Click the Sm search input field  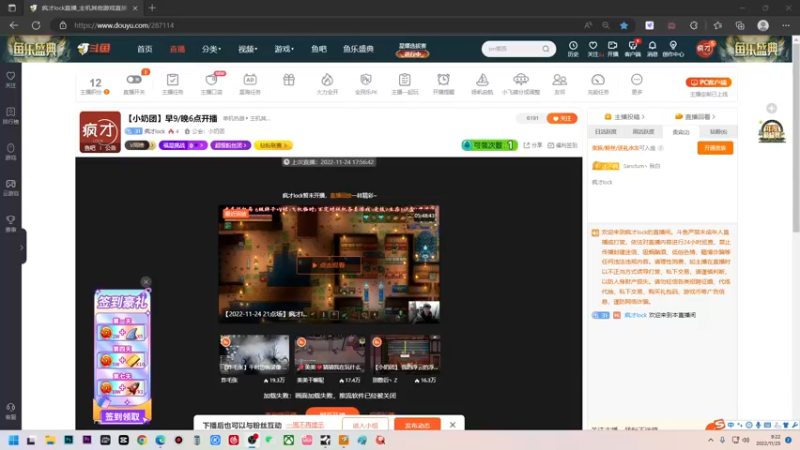(512, 49)
